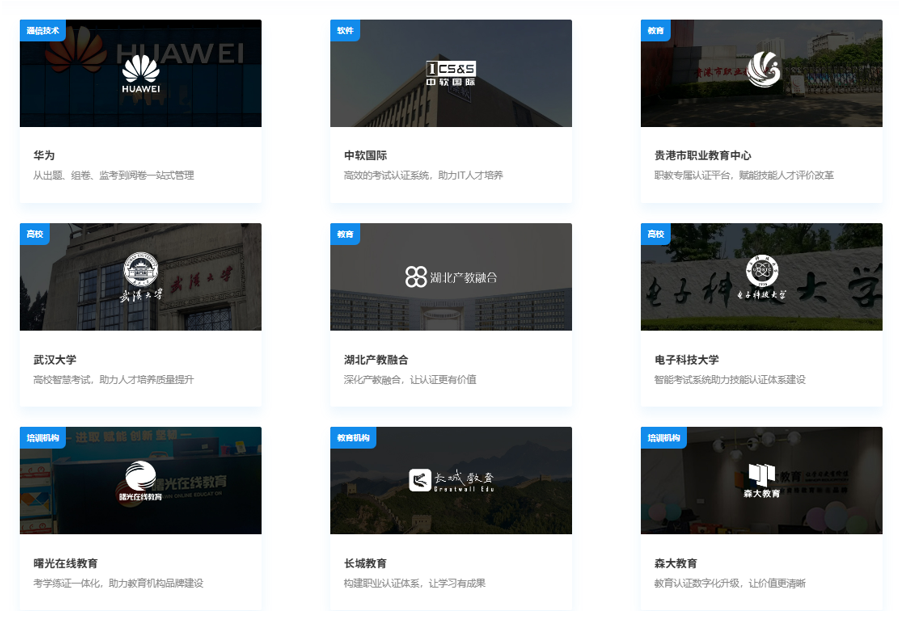Click the CS&S 中软国际 logo
This screenshot has width=899, height=621.
451,73
